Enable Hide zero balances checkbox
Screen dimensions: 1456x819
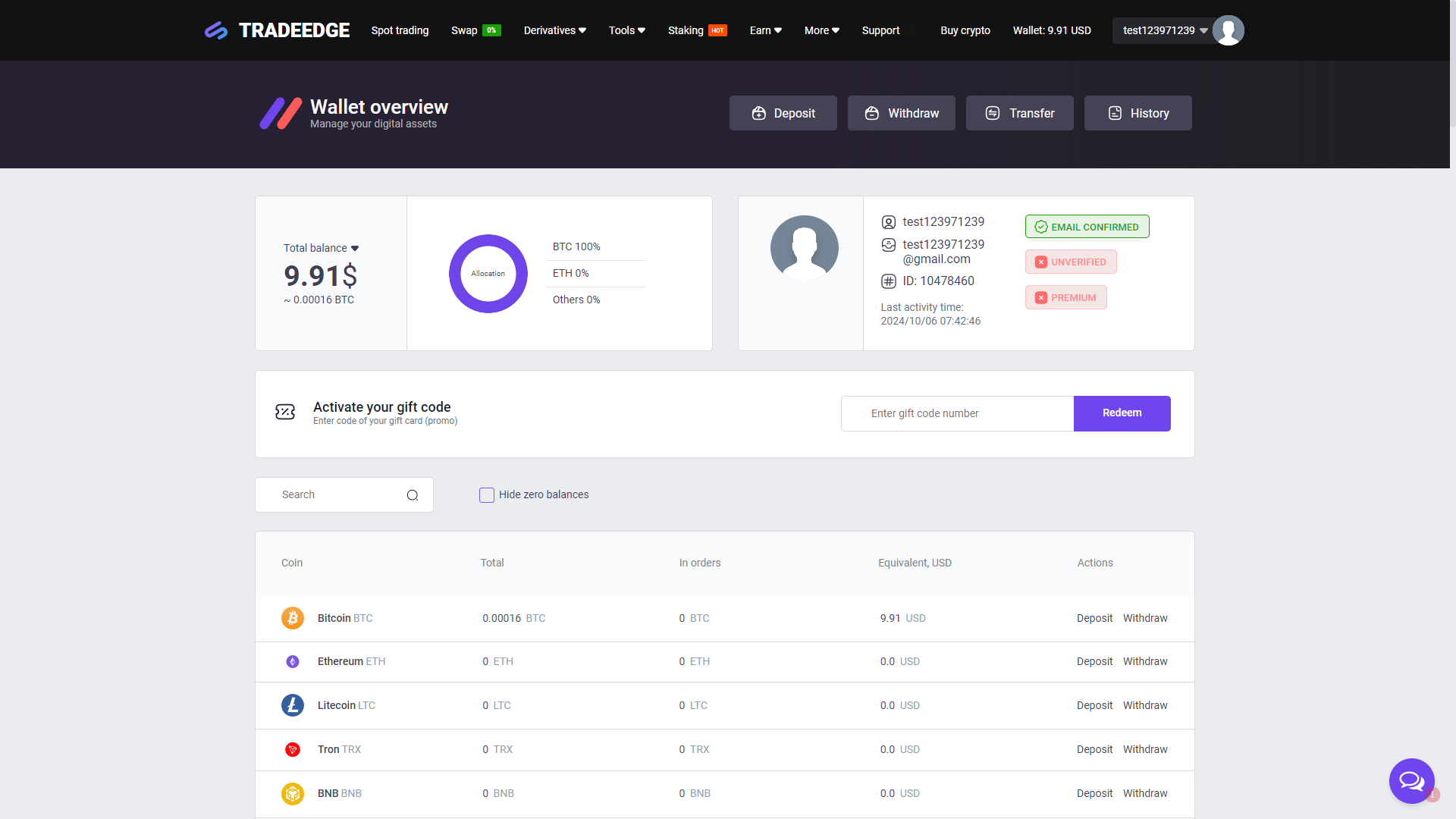[487, 495]
